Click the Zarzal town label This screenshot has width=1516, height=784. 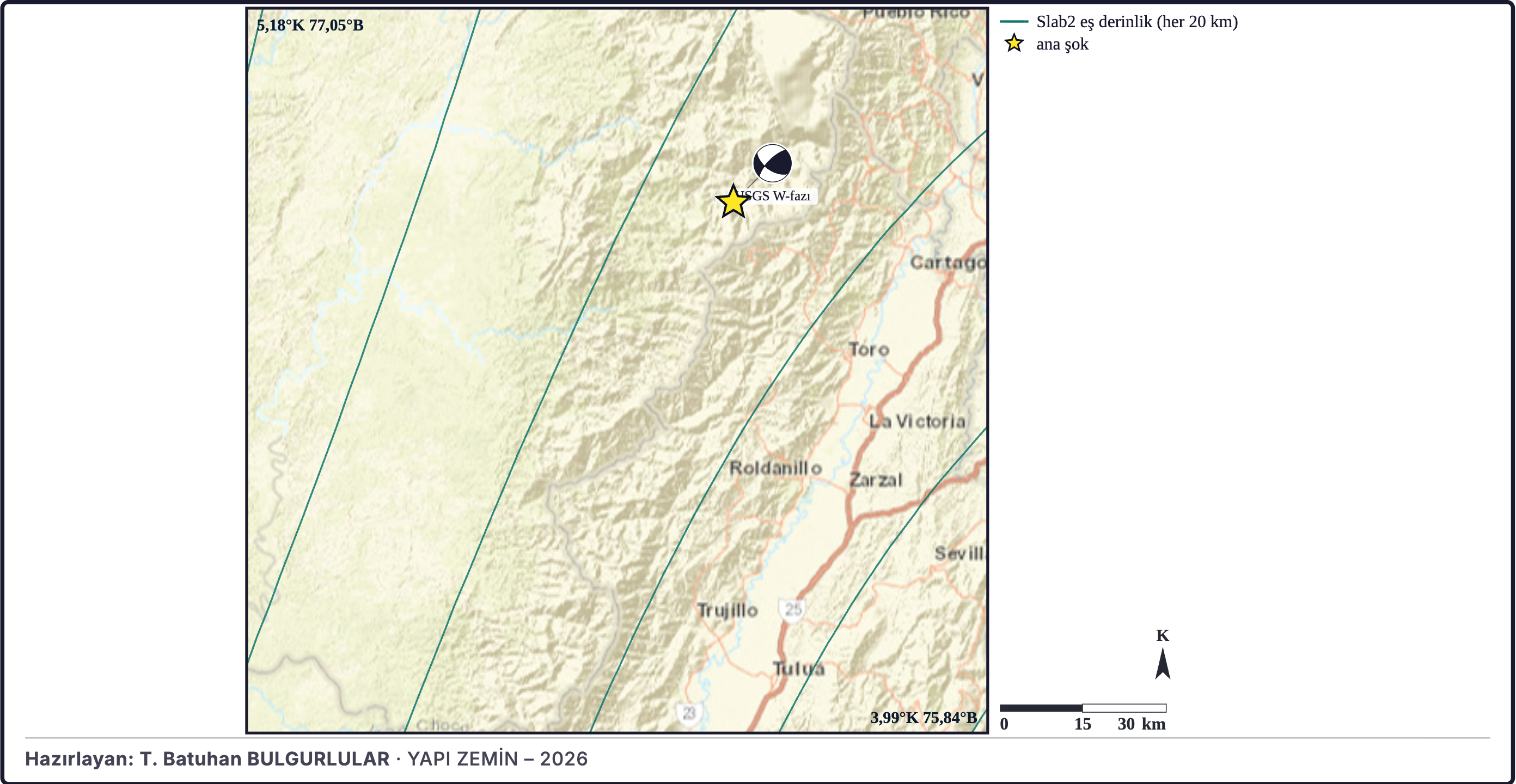point(876,480)
